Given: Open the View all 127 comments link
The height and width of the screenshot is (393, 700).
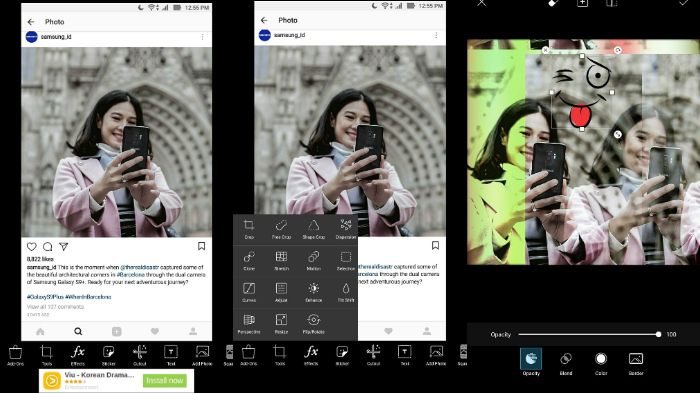Looking at the screenshot, I should click(x=55, y=307).
